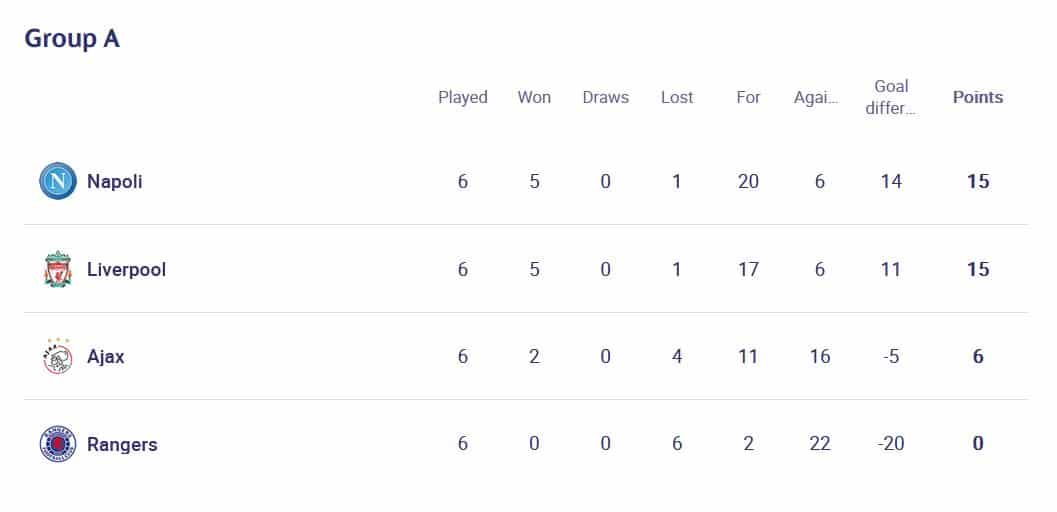
Task: Click the Lost column header
Action: tap(677, 98)
